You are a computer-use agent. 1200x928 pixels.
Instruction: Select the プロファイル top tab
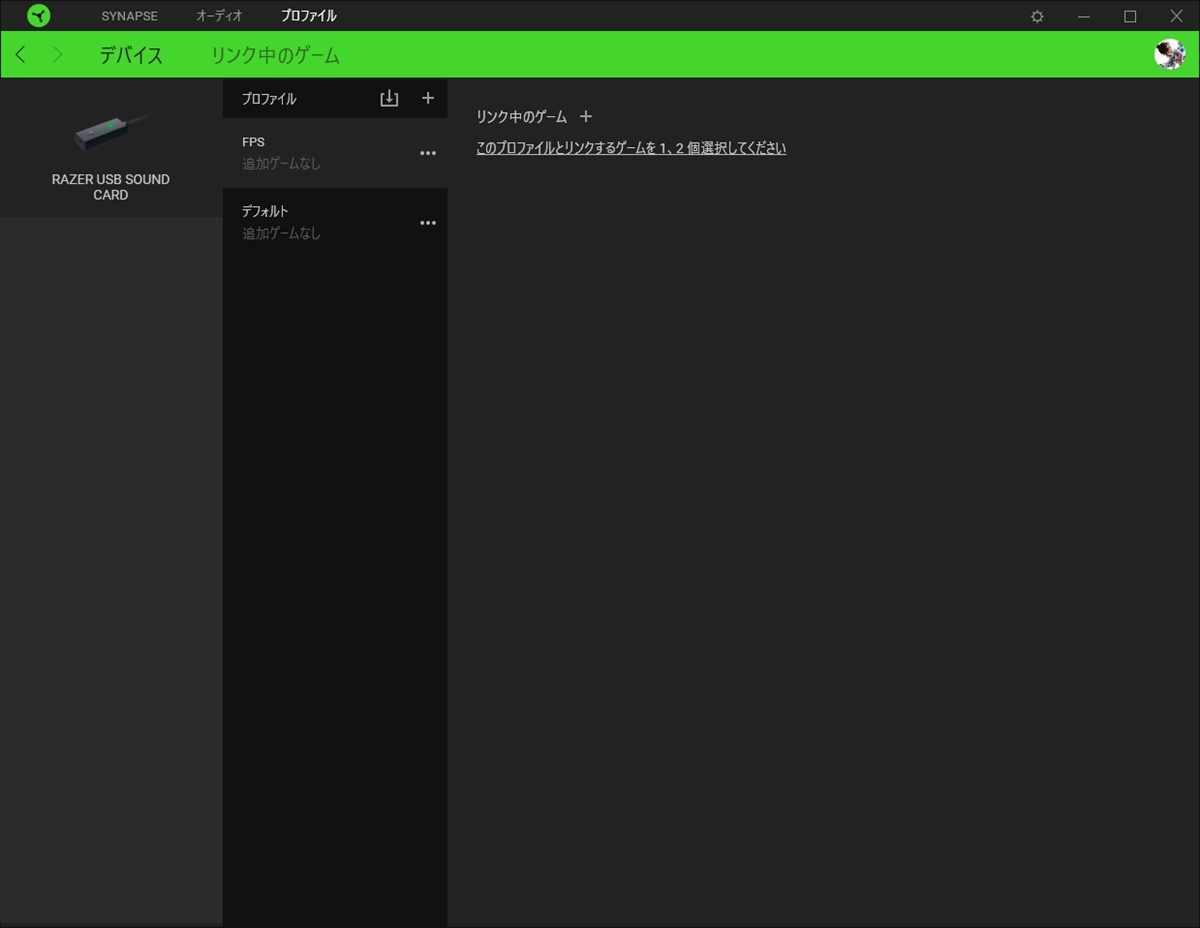(x=308, y=16)
